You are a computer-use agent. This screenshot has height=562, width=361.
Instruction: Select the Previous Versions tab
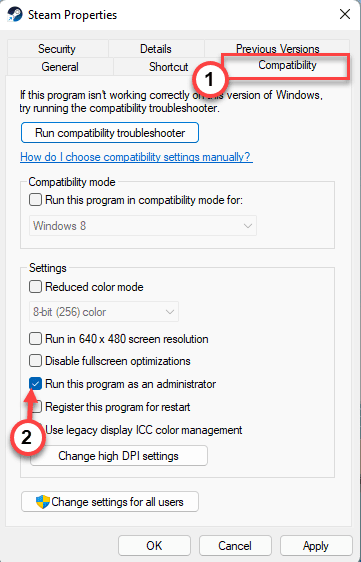tap(277, 48)
